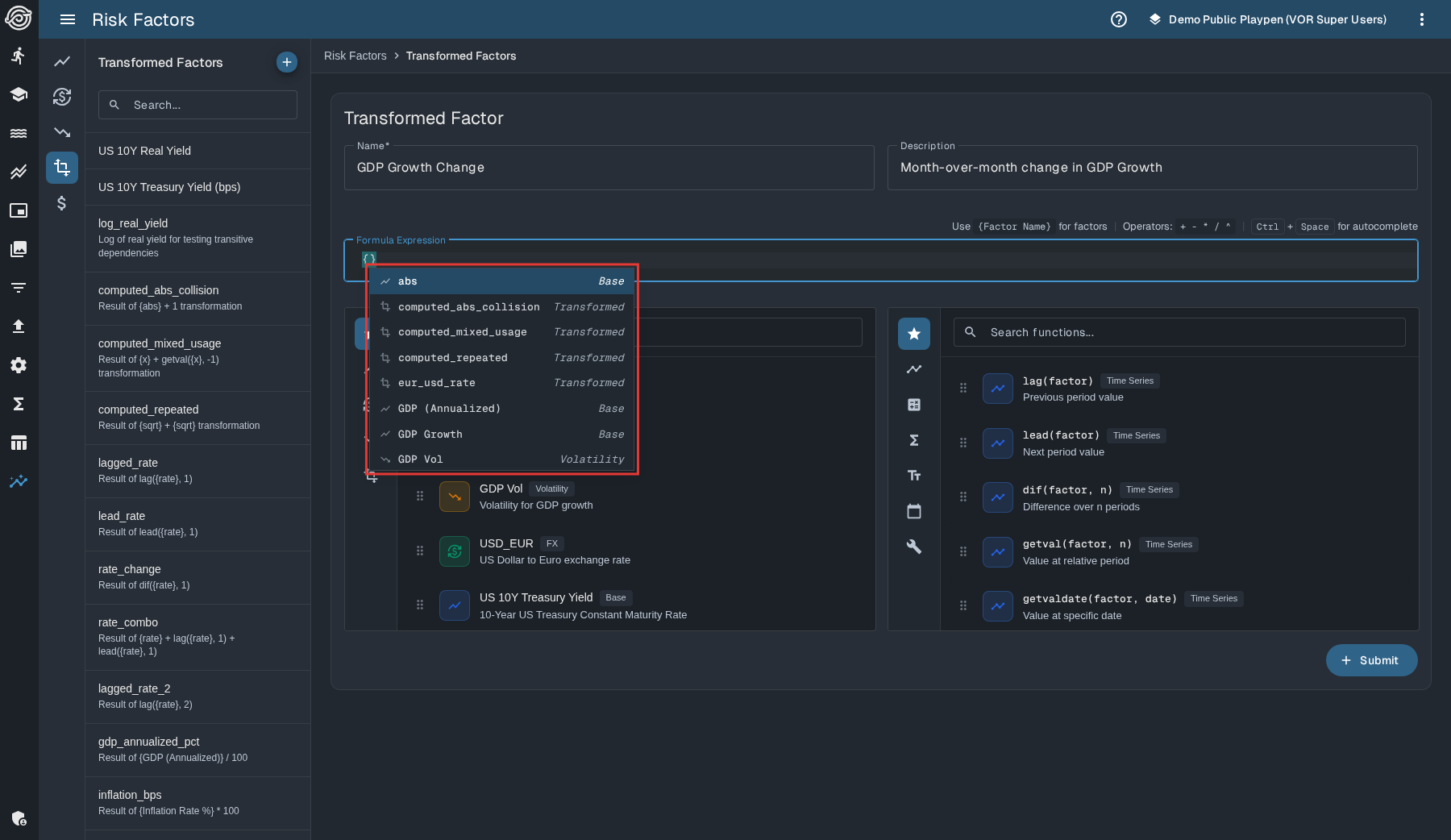This screenshot has width=1451, height=840.
Task: Select the favorites star tab in functions panel
Action: tap(914, 334)
